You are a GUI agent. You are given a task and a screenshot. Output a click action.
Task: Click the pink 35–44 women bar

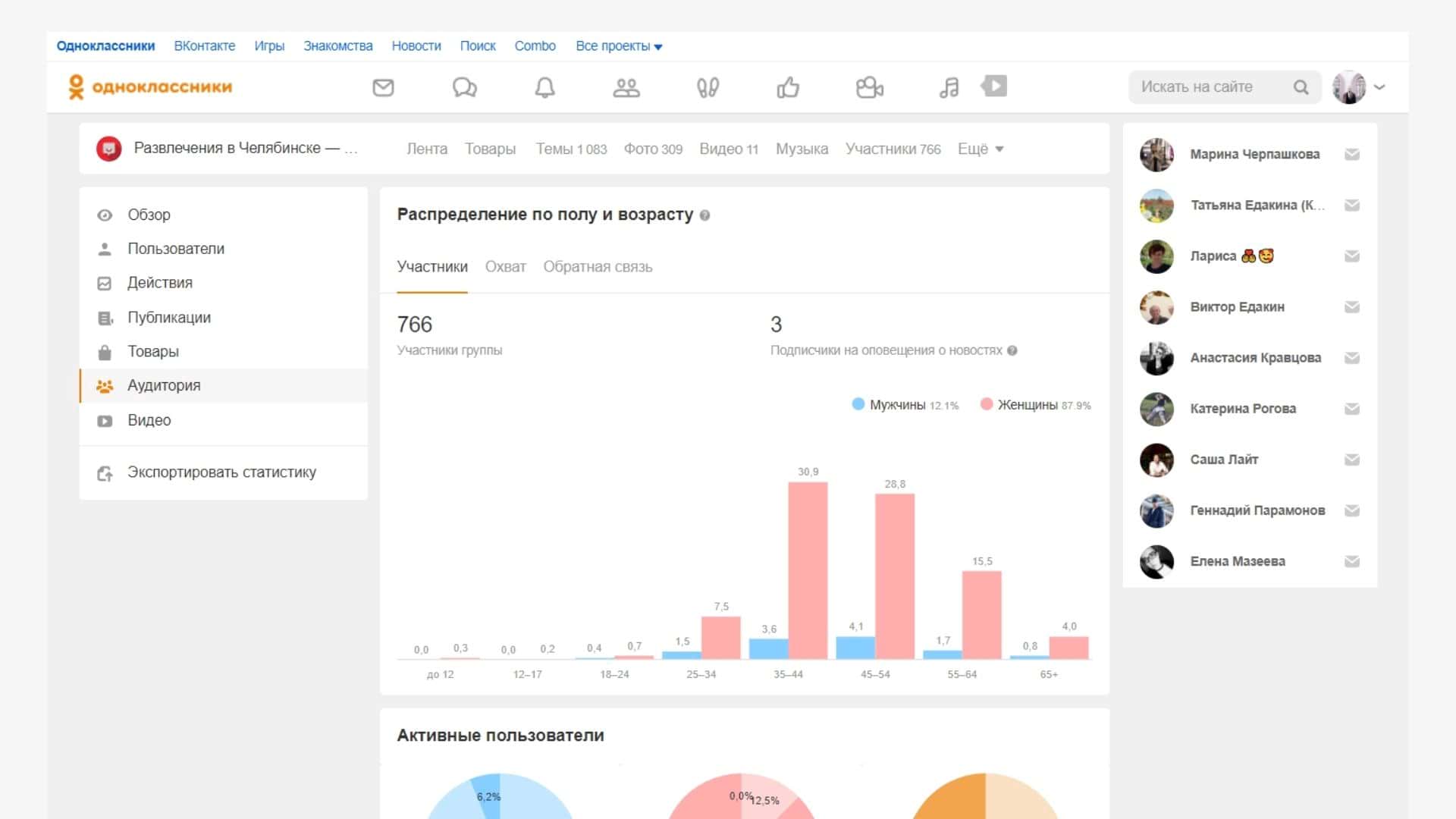point(808,569)
